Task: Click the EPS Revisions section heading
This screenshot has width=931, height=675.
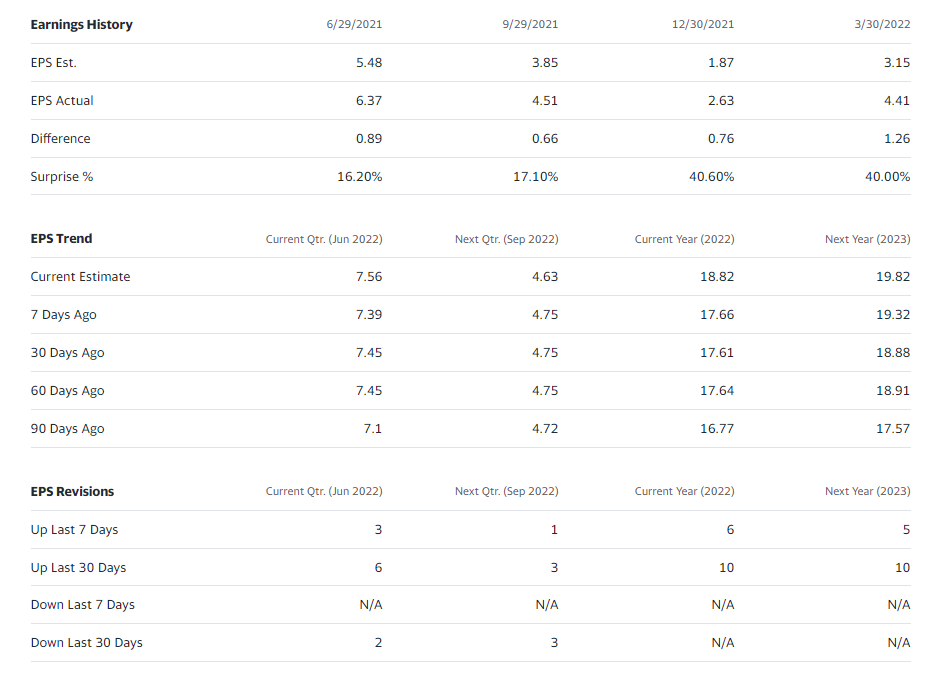Action: coord(72,491)
